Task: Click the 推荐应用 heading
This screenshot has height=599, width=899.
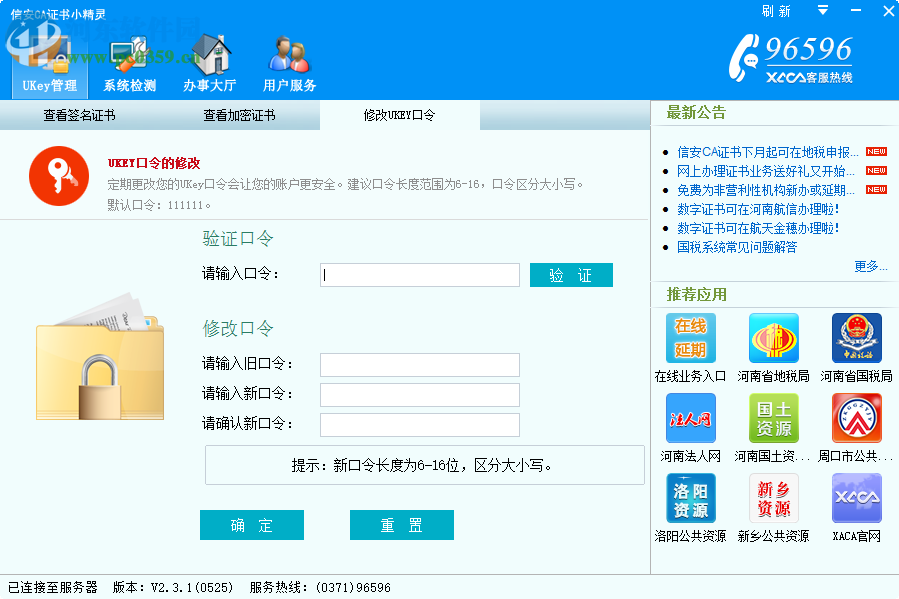Action: (697, 295)
